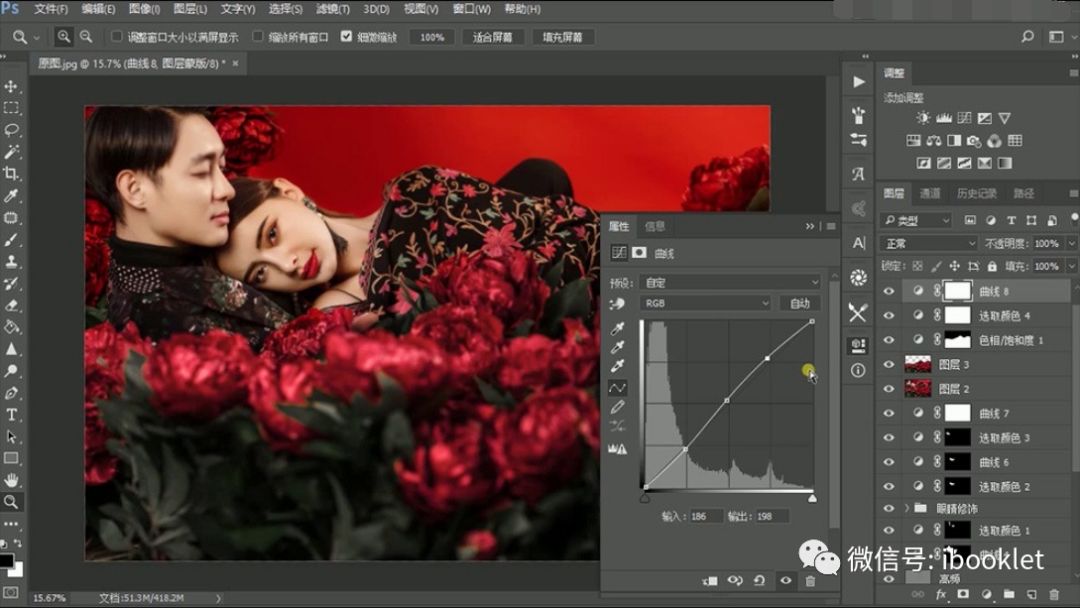Hide the 图层 3 layer
This screenshot has height=608, width=1080.
coord(889,364)
